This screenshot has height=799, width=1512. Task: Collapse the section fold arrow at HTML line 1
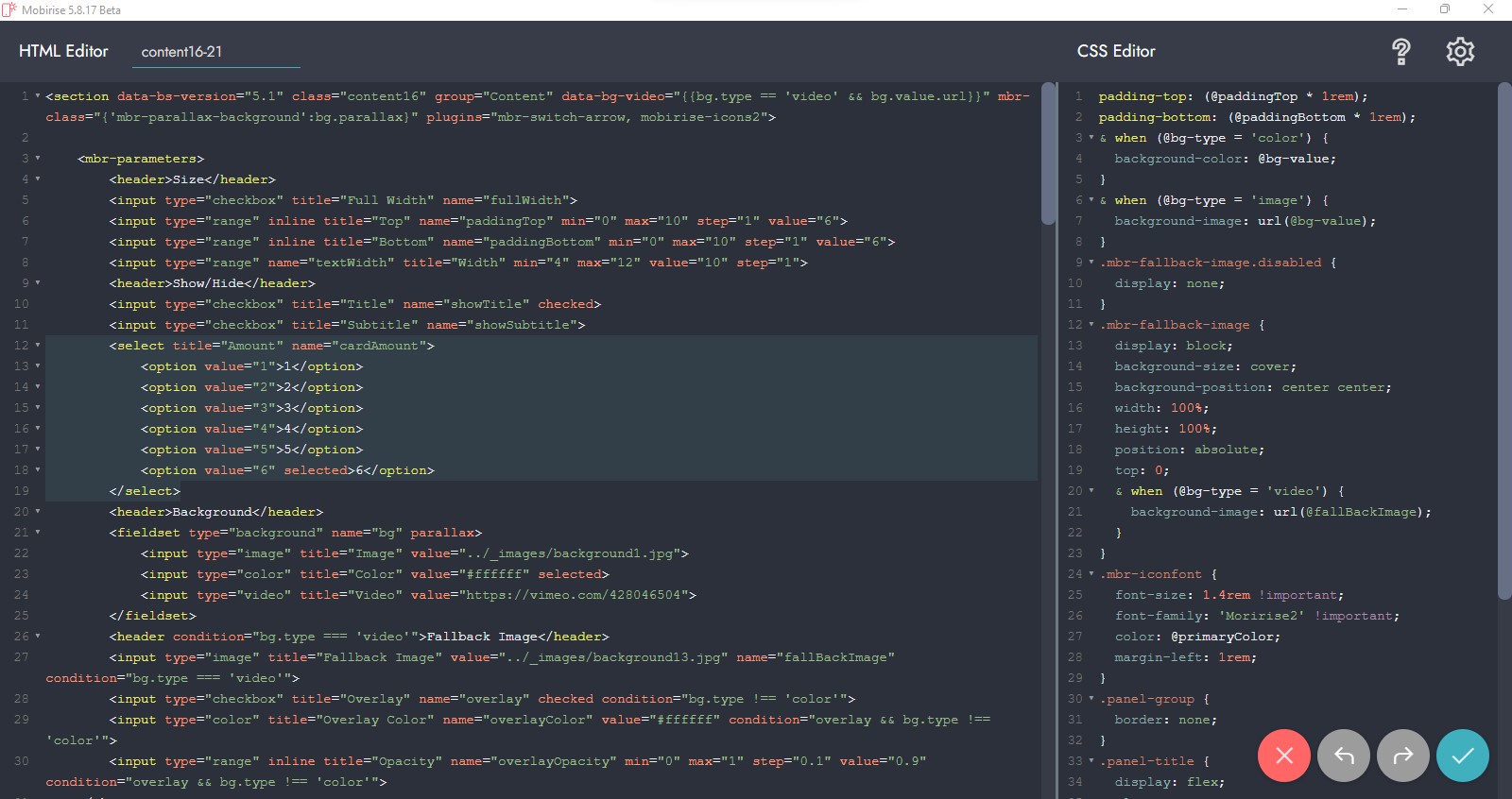click(x=38, y=96)
